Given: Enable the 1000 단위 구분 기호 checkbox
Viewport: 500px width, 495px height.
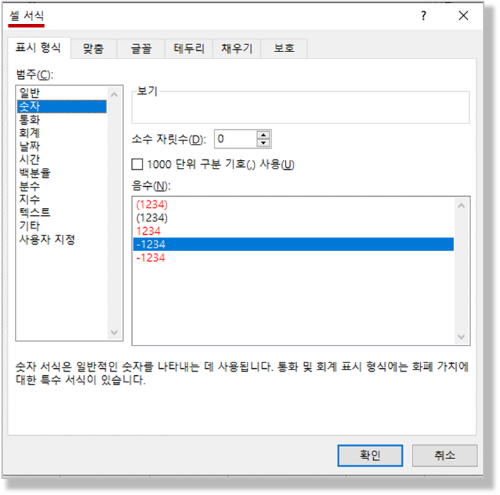Looking at the screenshot, I should (x=137, y=164).
